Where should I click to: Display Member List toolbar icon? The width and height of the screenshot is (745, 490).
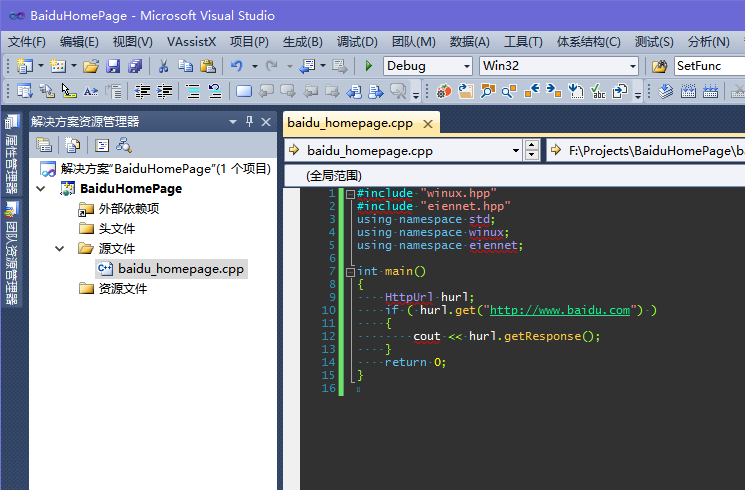[x=25, y=91]
